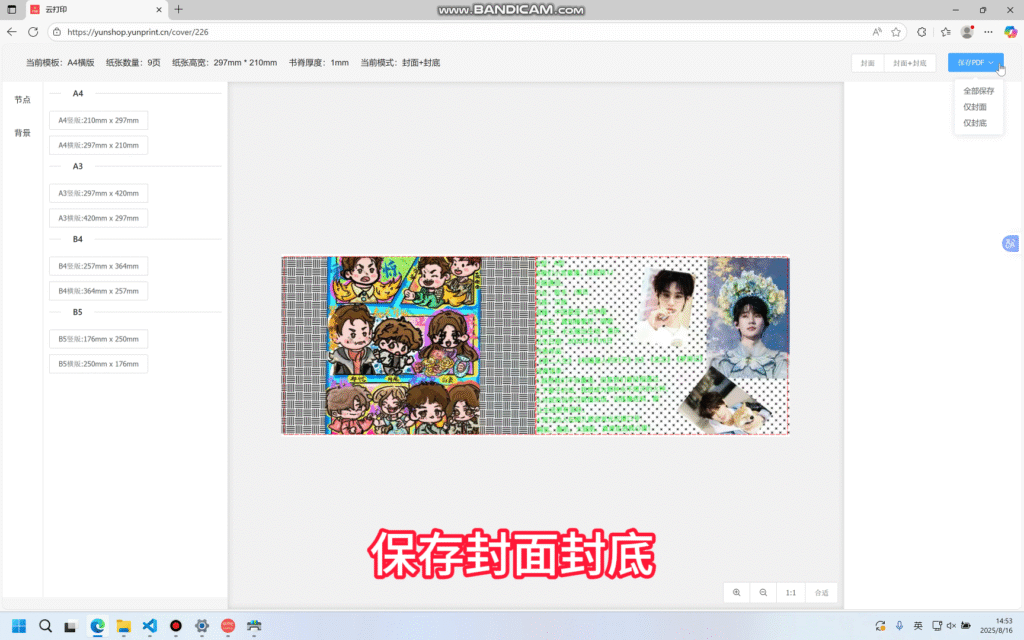Refresh the yunprint page
This screenshot has height=640, width=1024.
pos(33,32)
